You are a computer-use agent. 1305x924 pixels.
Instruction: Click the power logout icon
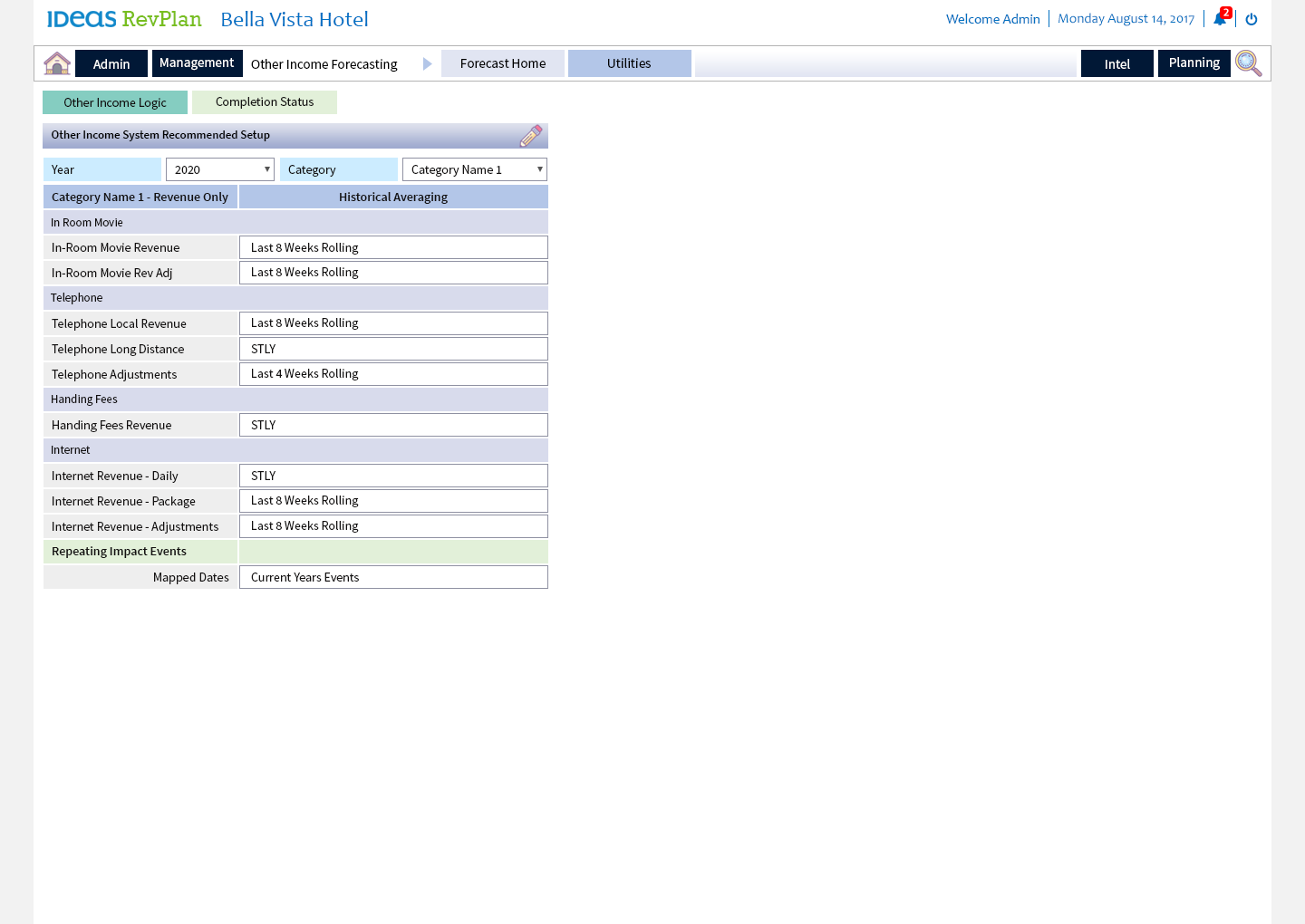pos(1252,19)
